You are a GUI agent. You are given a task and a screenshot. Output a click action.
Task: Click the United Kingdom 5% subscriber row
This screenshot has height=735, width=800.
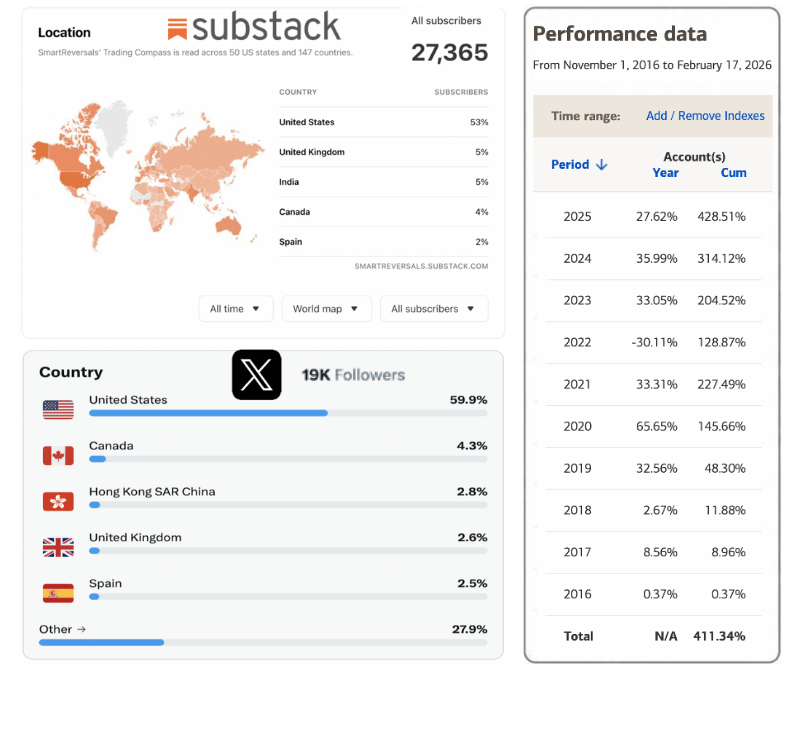click(383, 152)
